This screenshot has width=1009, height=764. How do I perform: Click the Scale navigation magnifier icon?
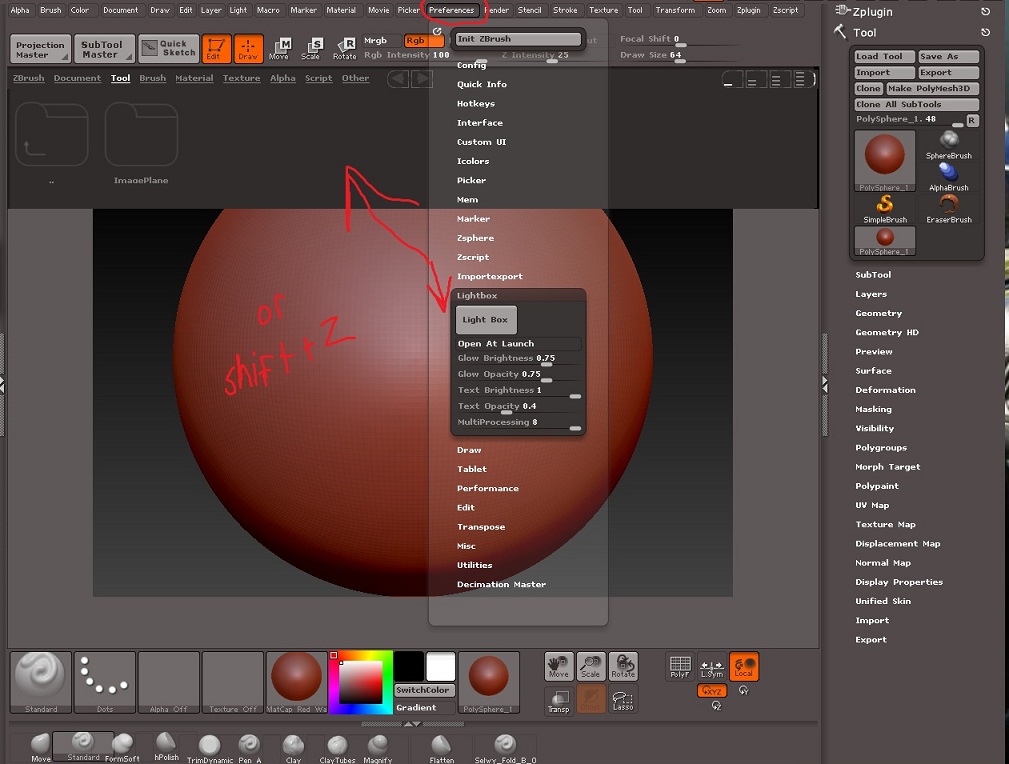point(591,667)
